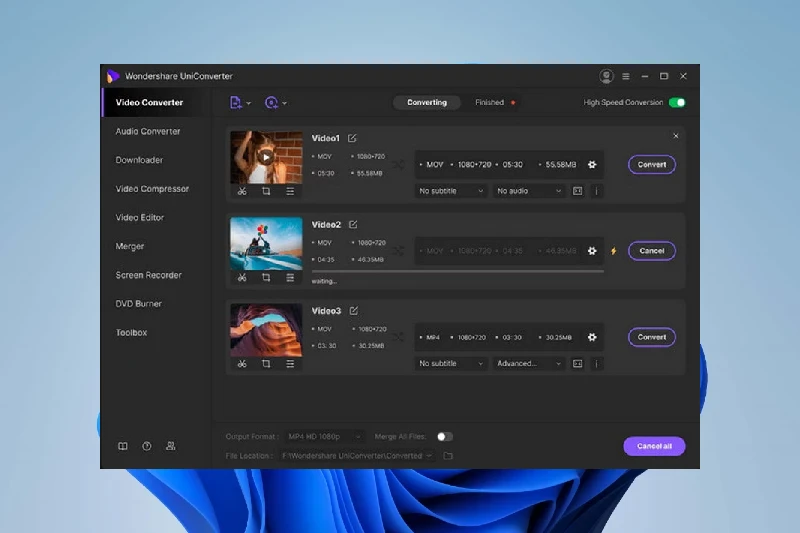Select Video Converter in sidebar
The width and height of the screenshot is (800, 533).
click(x=149, y=103)
